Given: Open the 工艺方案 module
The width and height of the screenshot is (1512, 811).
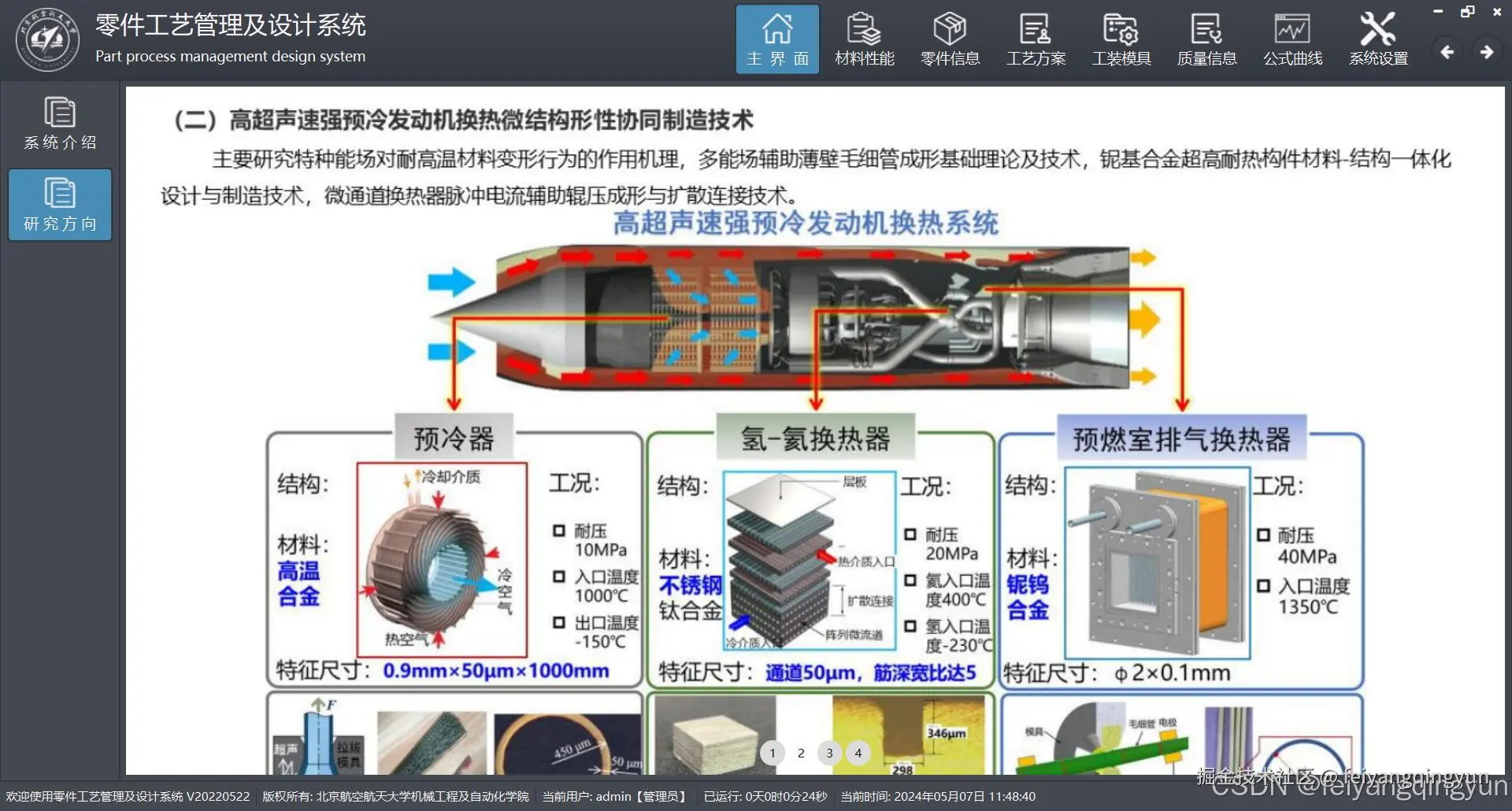Looking at the screenshot, I should click(x=1036, y=39).
